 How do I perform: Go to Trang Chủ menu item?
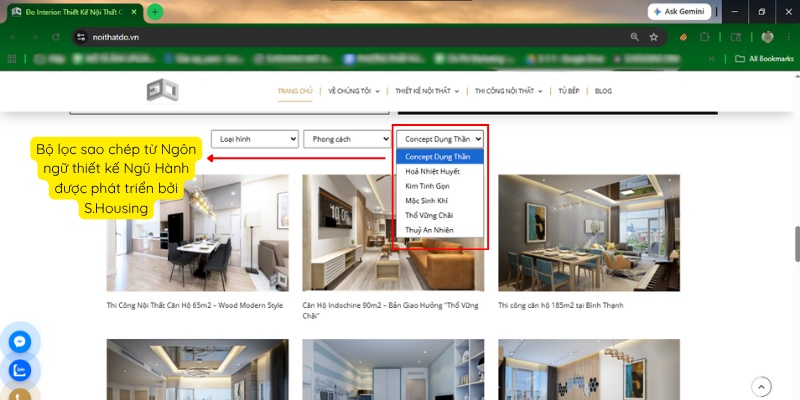pos(295,91)
